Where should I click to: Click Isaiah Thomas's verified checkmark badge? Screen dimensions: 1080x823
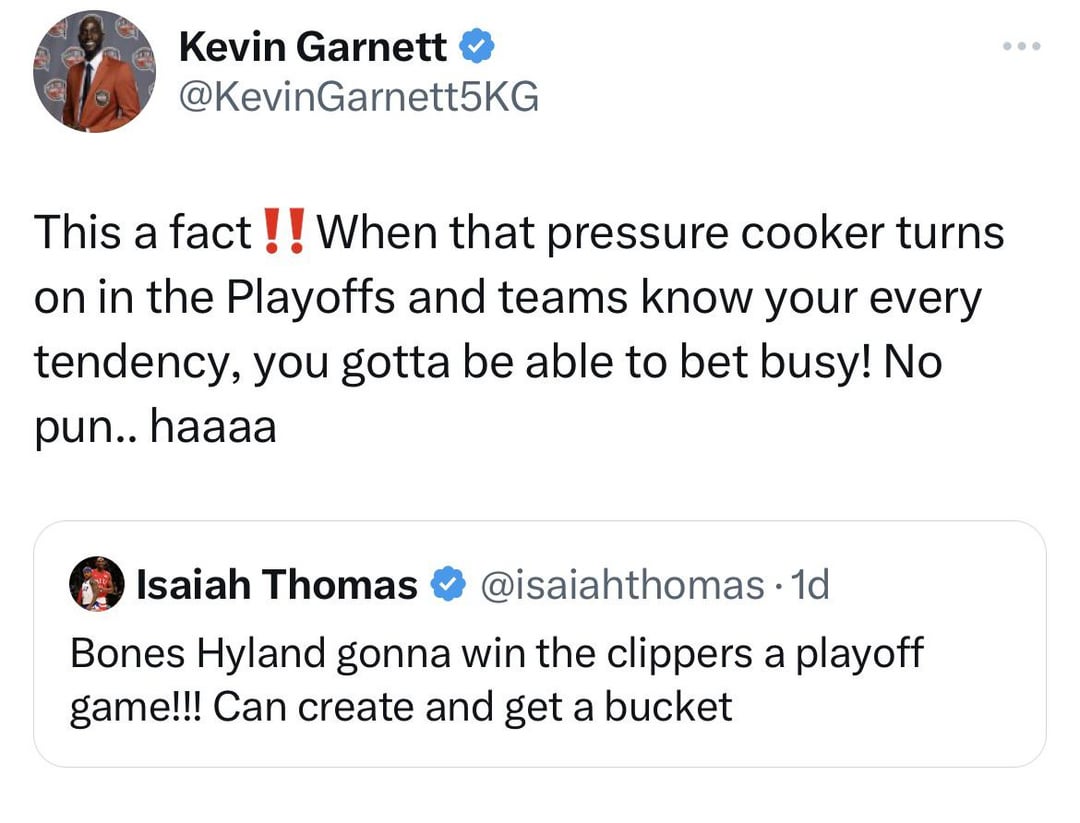[x=445, y=585]
